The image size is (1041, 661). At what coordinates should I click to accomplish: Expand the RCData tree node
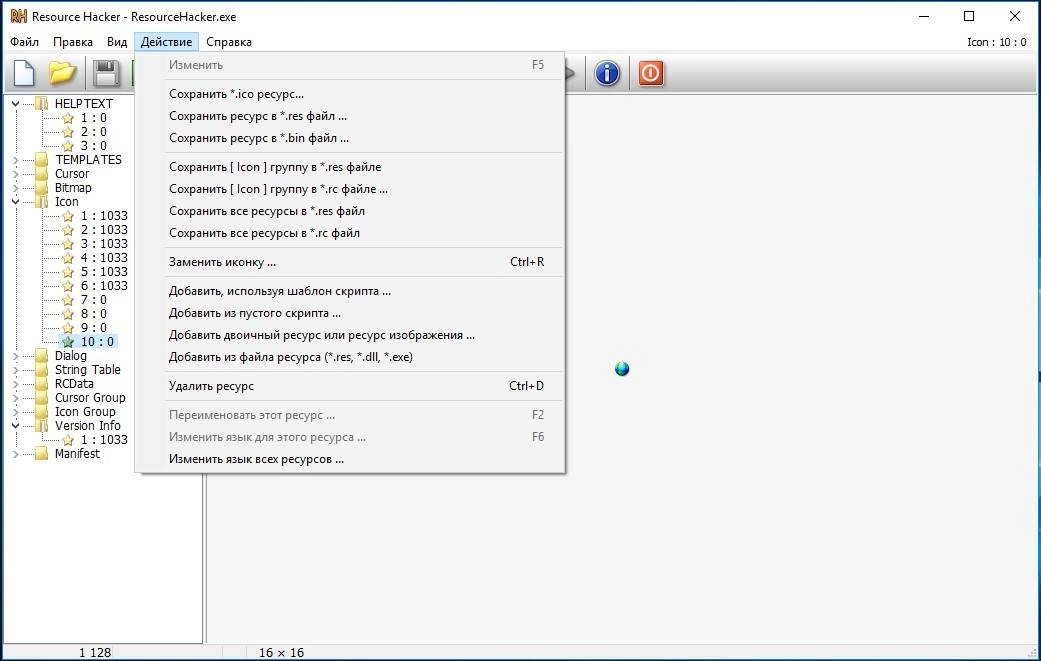pyautogui.click(x=15, y=384)
